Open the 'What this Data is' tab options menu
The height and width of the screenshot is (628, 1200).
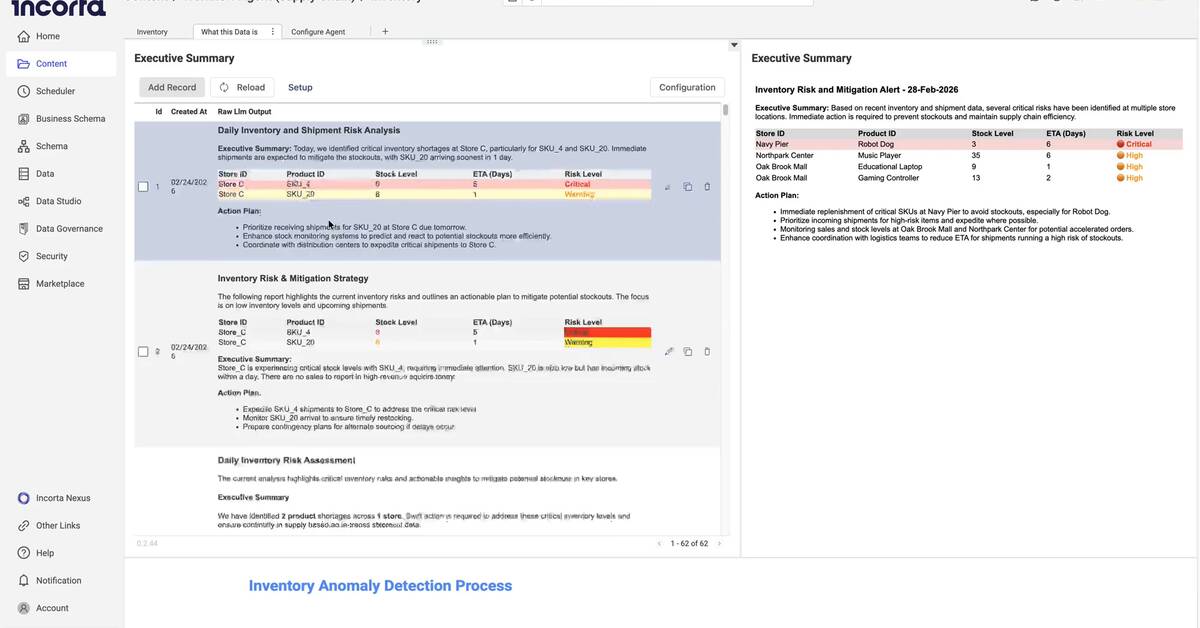273,32
